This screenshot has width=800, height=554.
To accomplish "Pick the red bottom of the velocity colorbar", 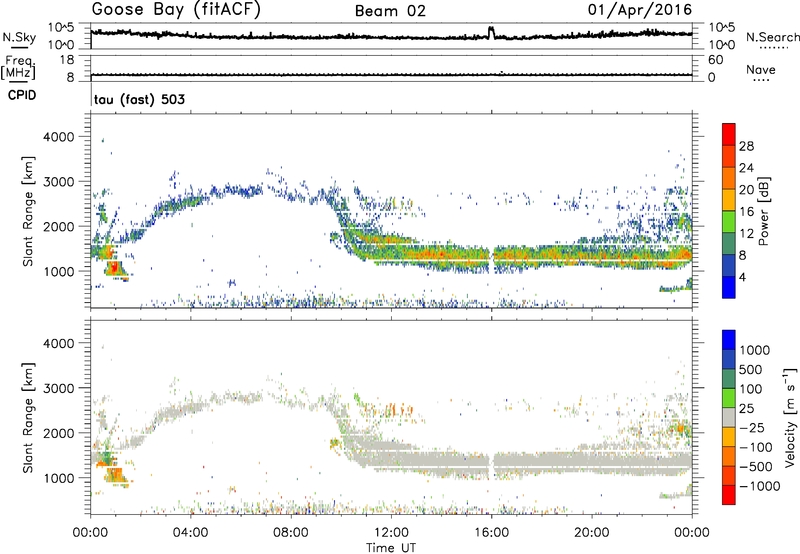I will 729,495.
